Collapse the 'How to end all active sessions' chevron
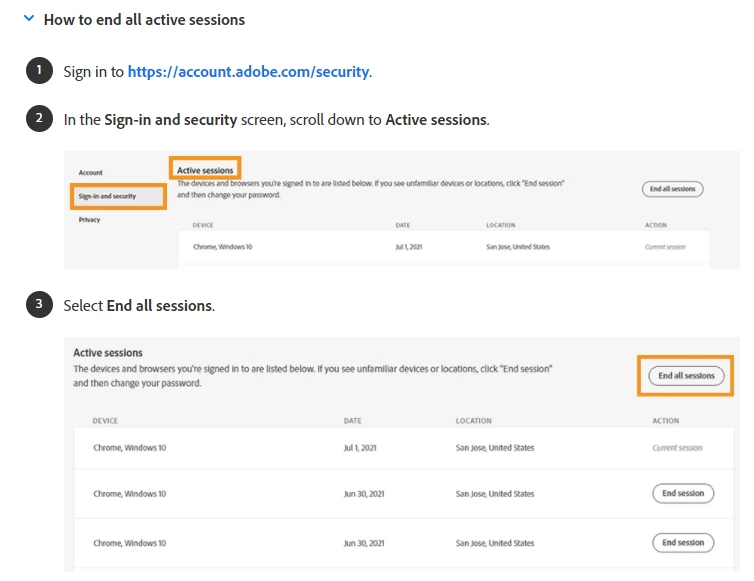This screenshot has height=581, width=754. click(x=29, y=19)
